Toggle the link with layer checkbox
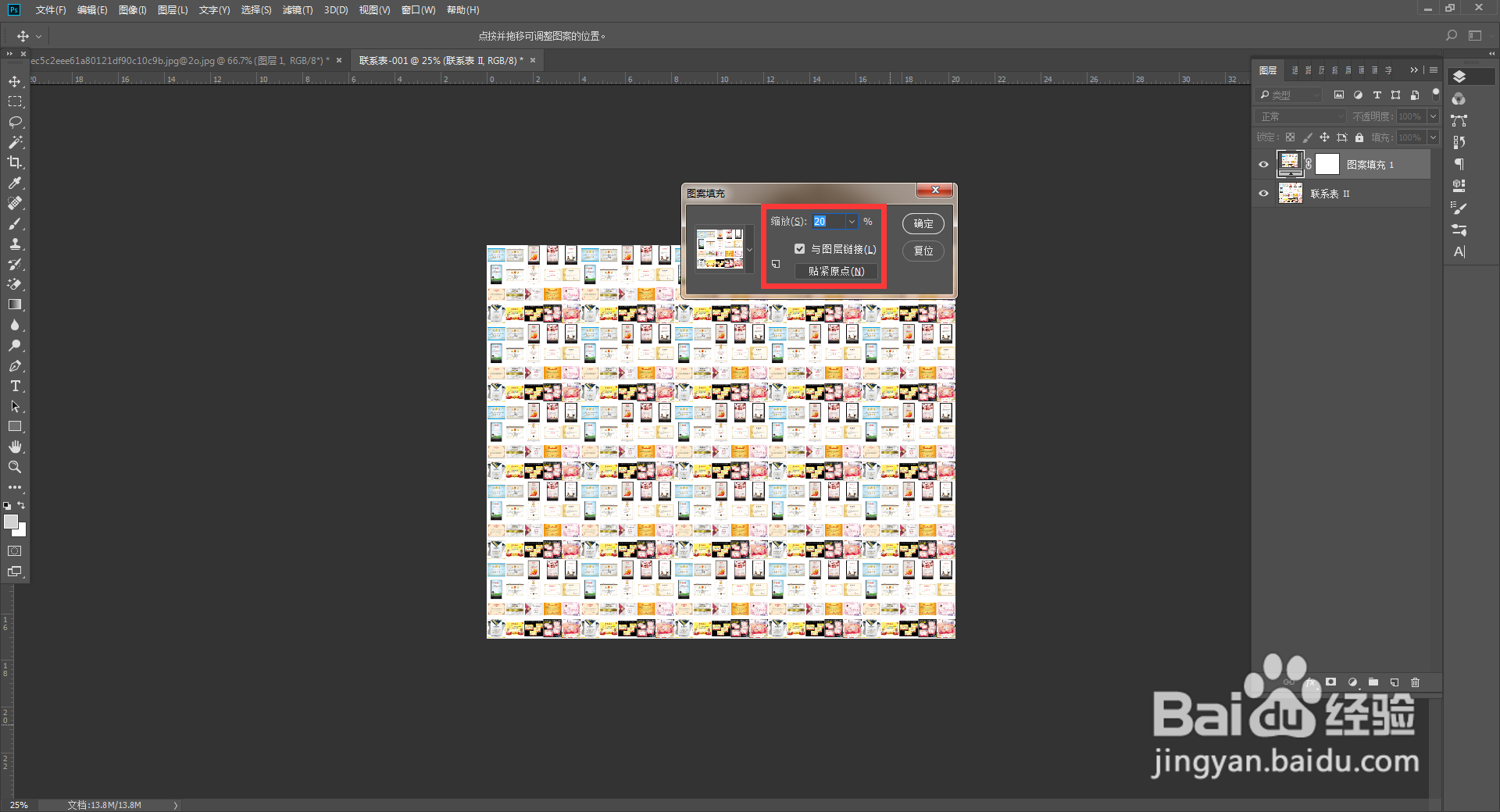 (799, 249)
